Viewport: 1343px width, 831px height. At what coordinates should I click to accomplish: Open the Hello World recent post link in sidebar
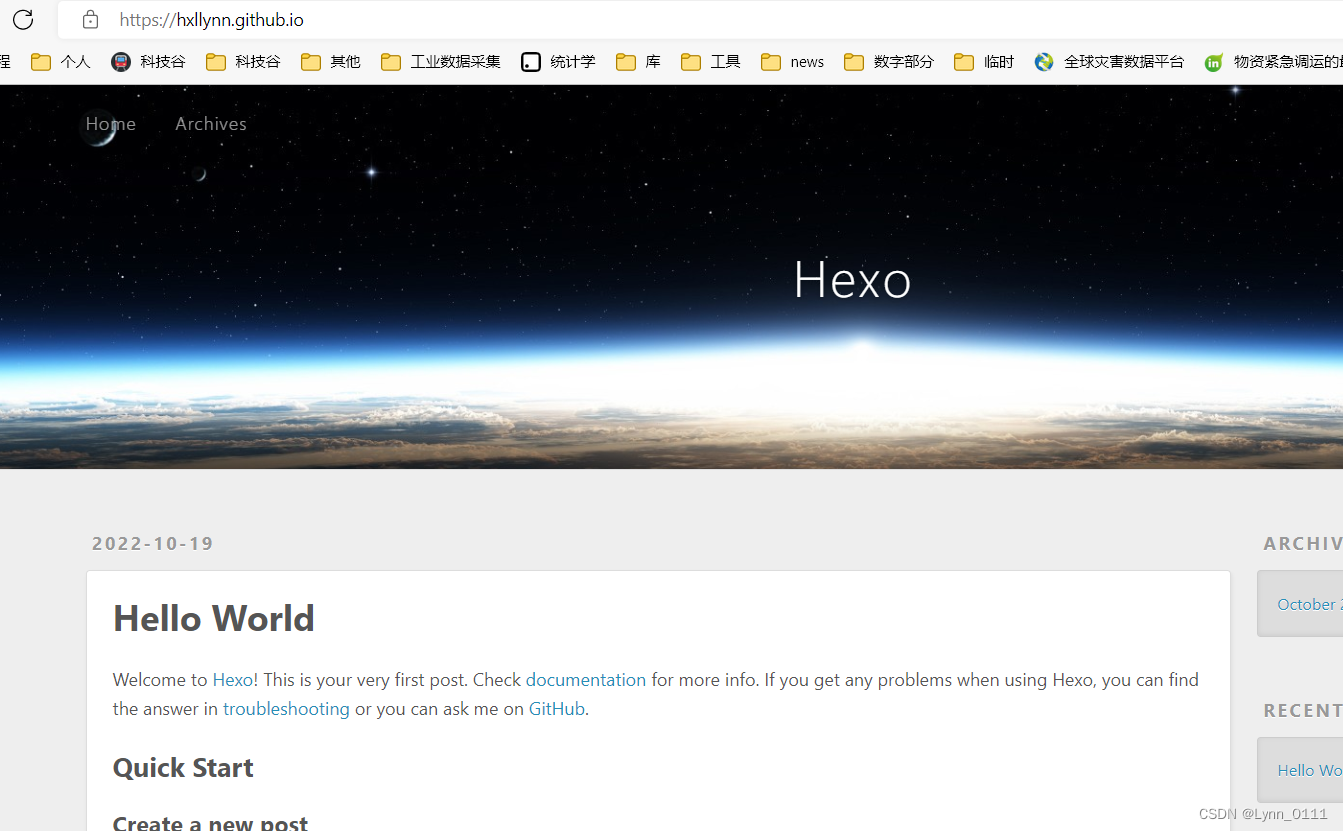point(1310,770)
